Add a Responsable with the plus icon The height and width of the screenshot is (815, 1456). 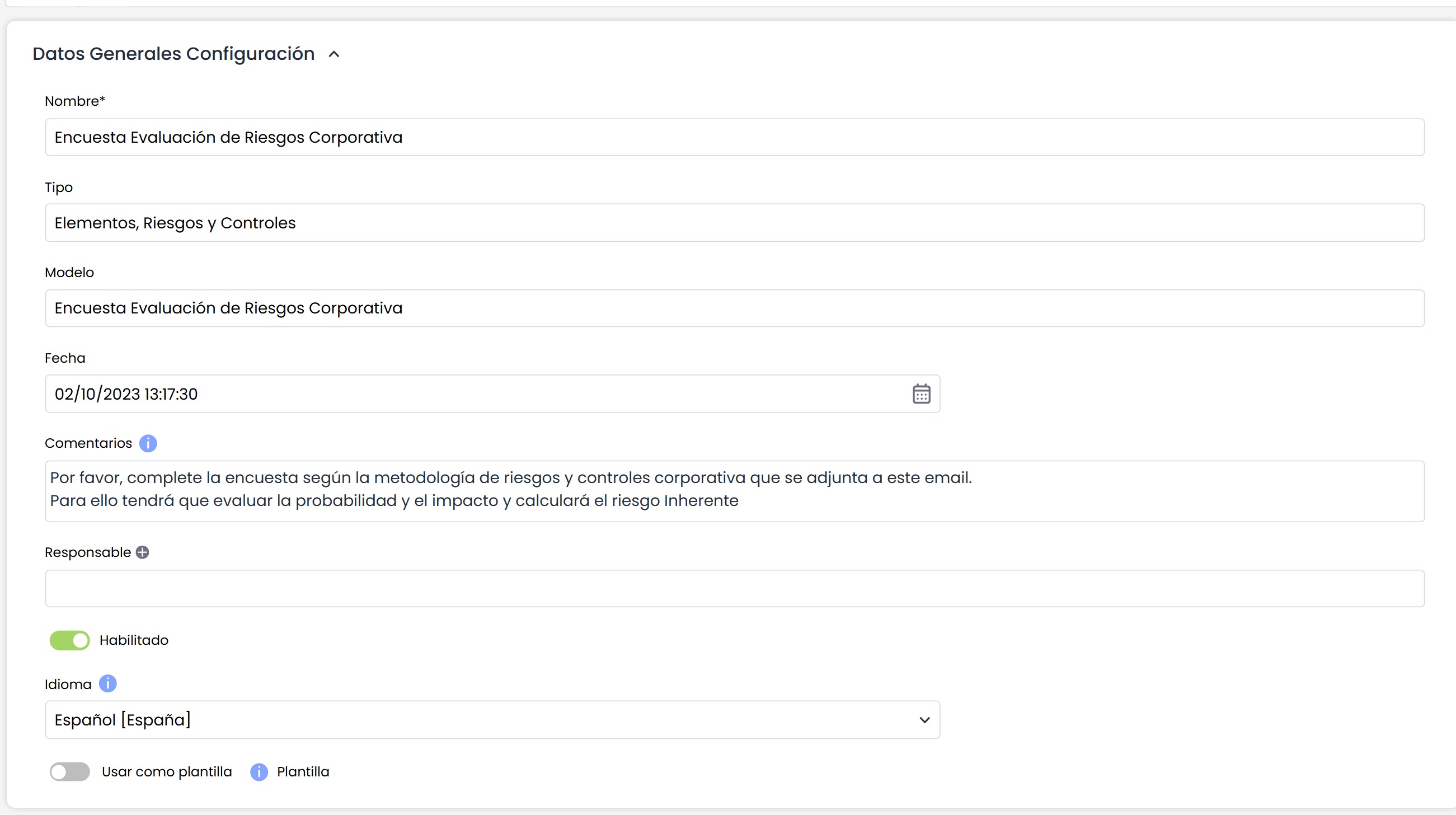coord(143,552)
